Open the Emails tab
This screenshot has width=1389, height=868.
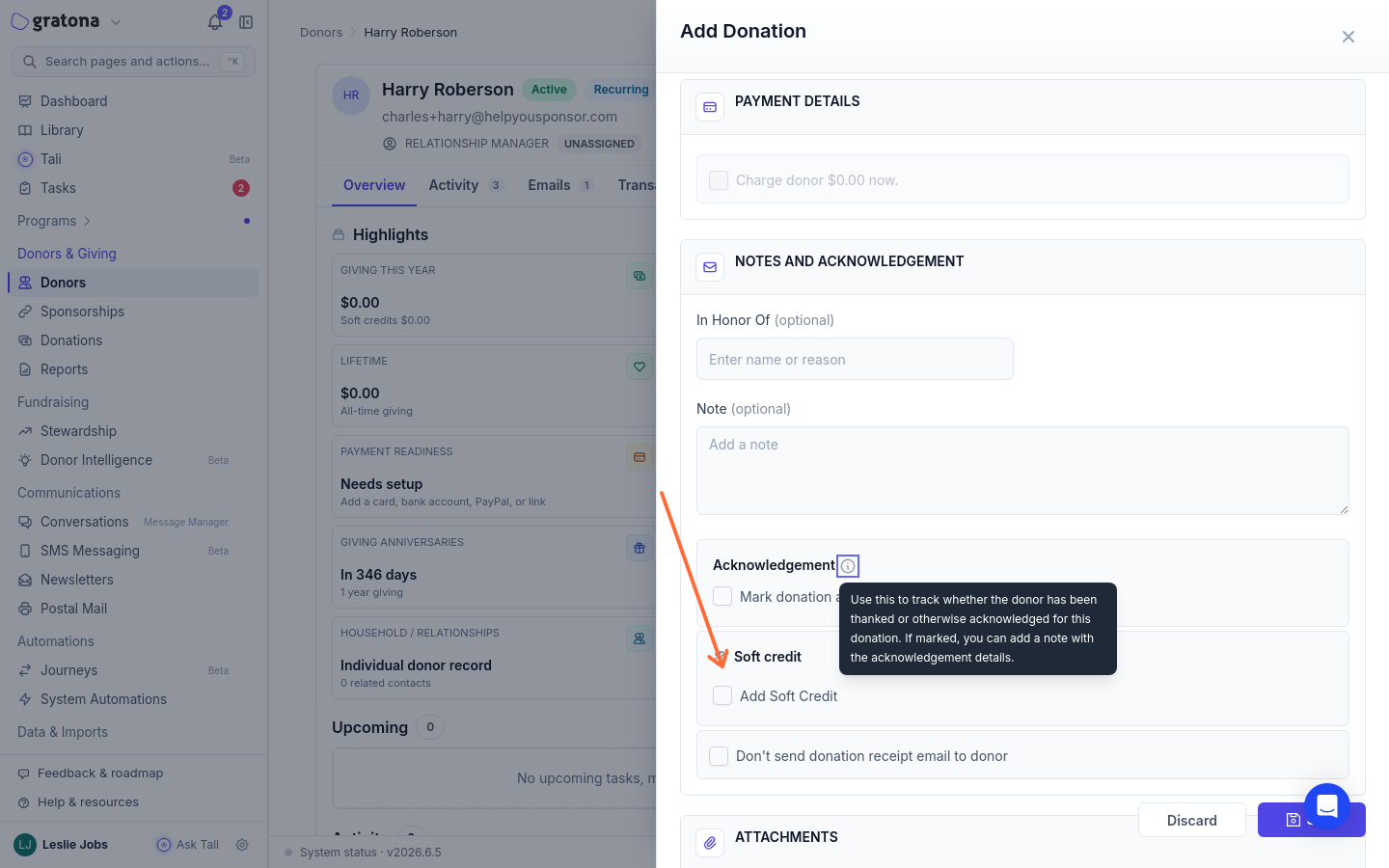pyautogui.click(x=560, y=185)
